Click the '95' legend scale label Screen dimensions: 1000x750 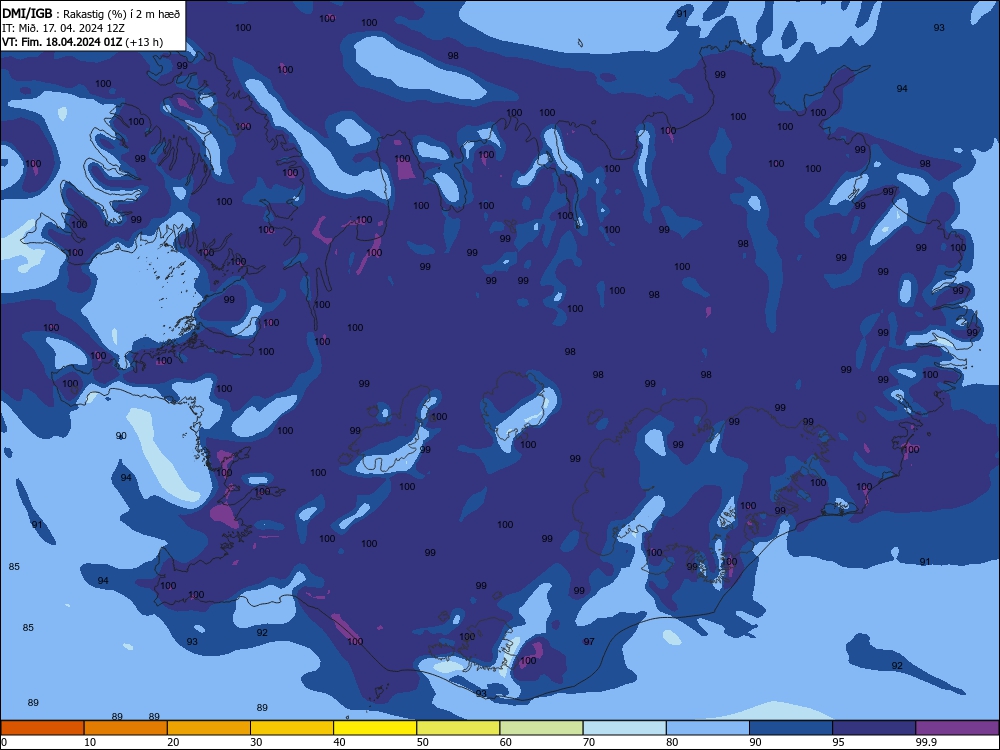pos(838,742)
